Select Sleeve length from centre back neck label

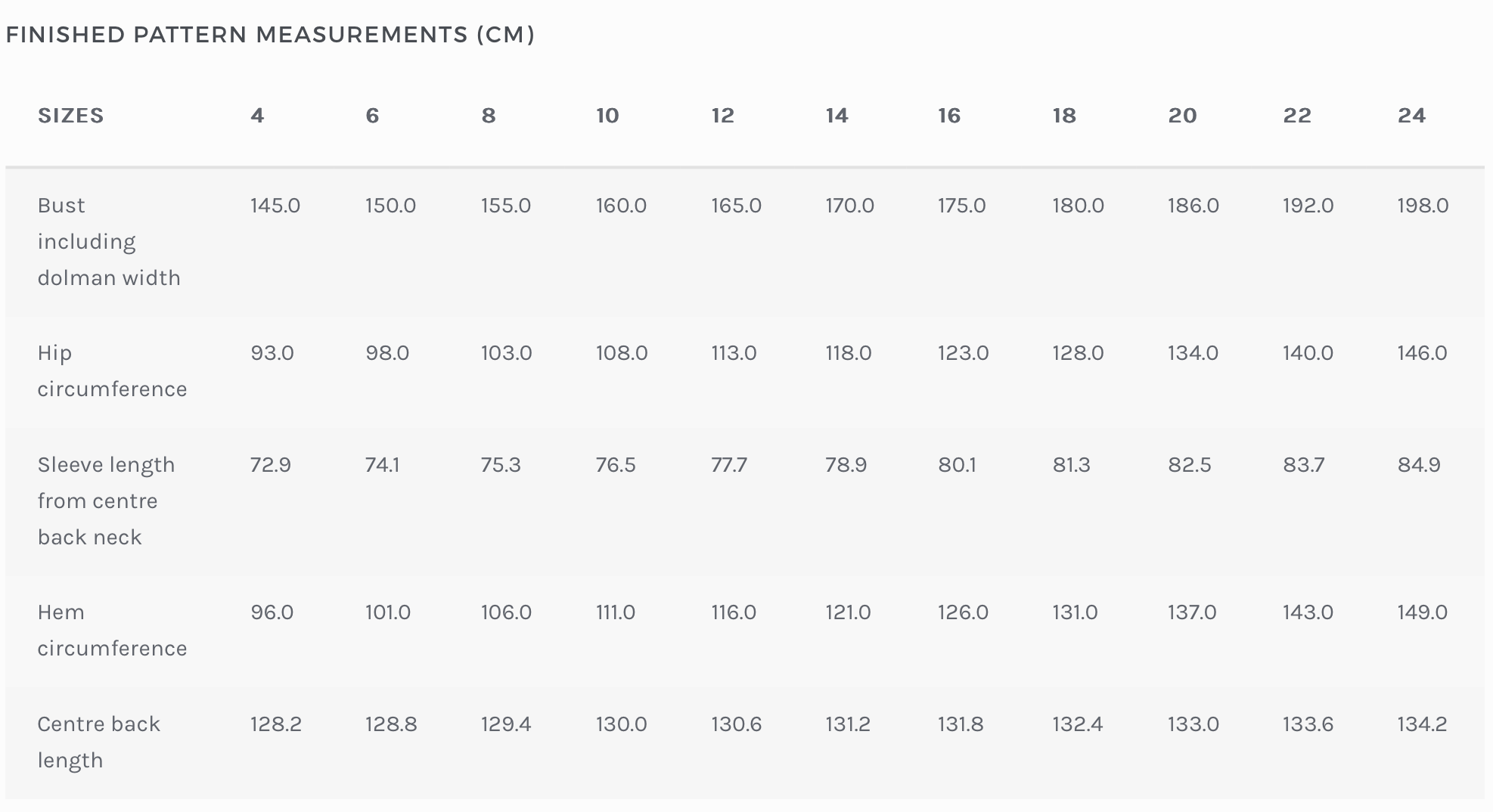[106, 501]
